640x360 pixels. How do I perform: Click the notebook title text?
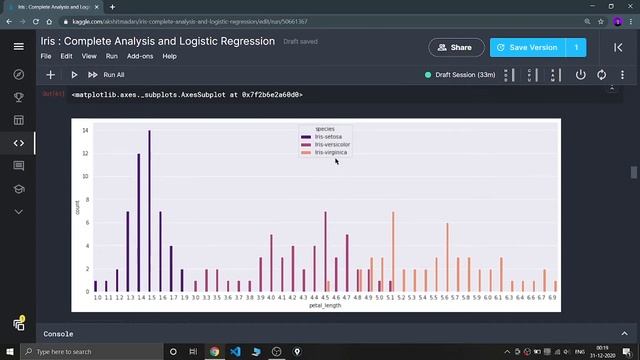[158, 41]
